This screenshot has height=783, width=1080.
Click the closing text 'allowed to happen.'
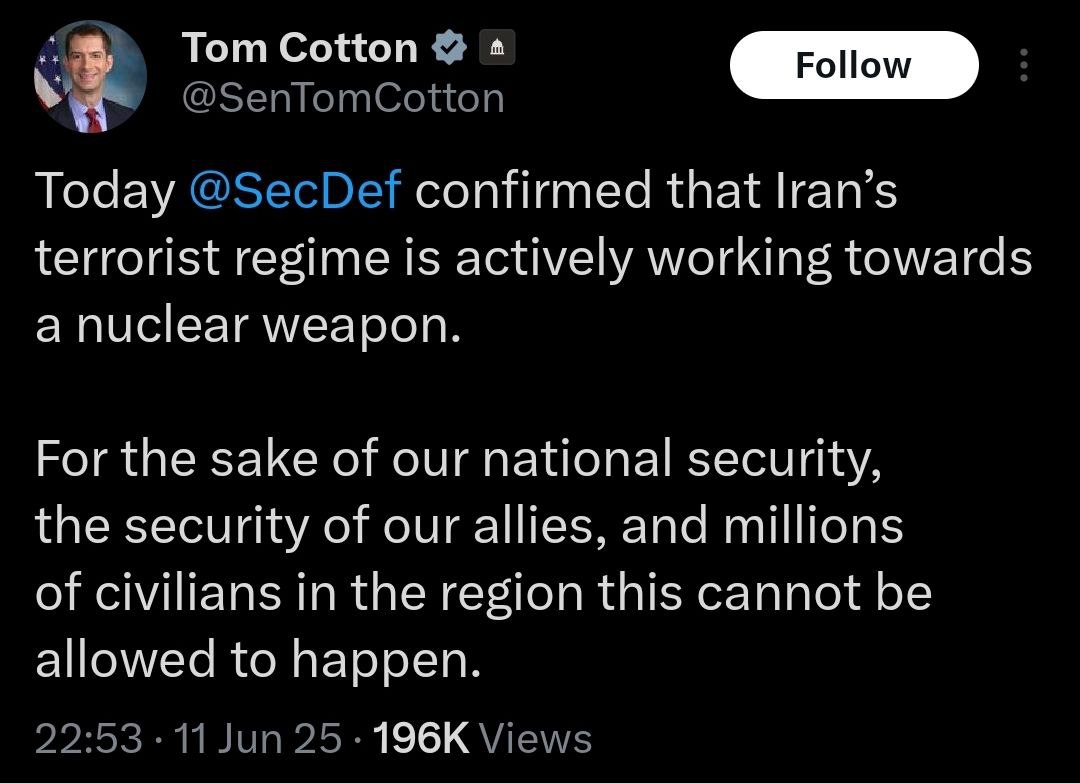[x=258, y=659]
